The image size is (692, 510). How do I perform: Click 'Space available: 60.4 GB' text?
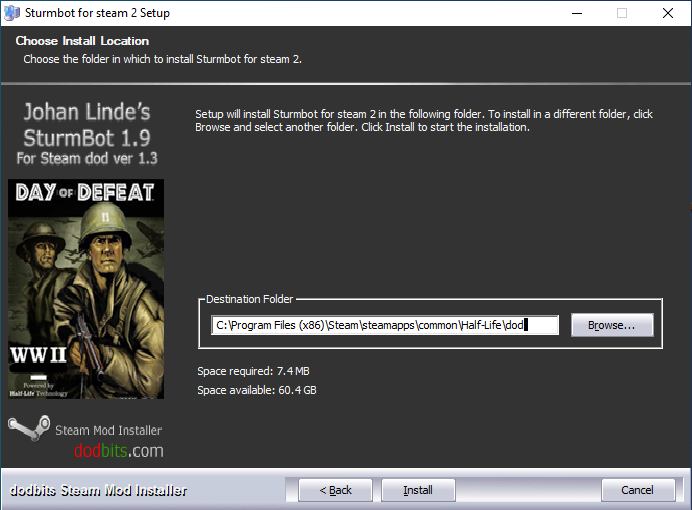point(257,390)
